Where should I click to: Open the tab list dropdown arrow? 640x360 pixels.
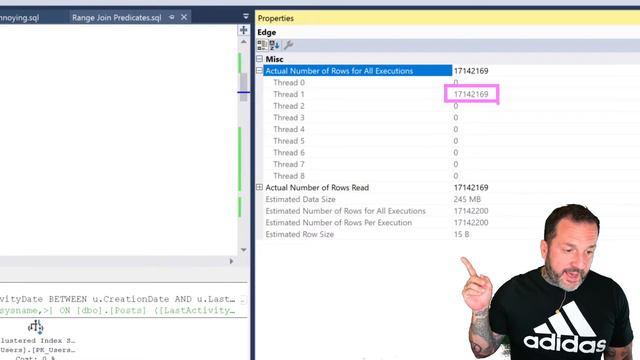coord(245,16)
